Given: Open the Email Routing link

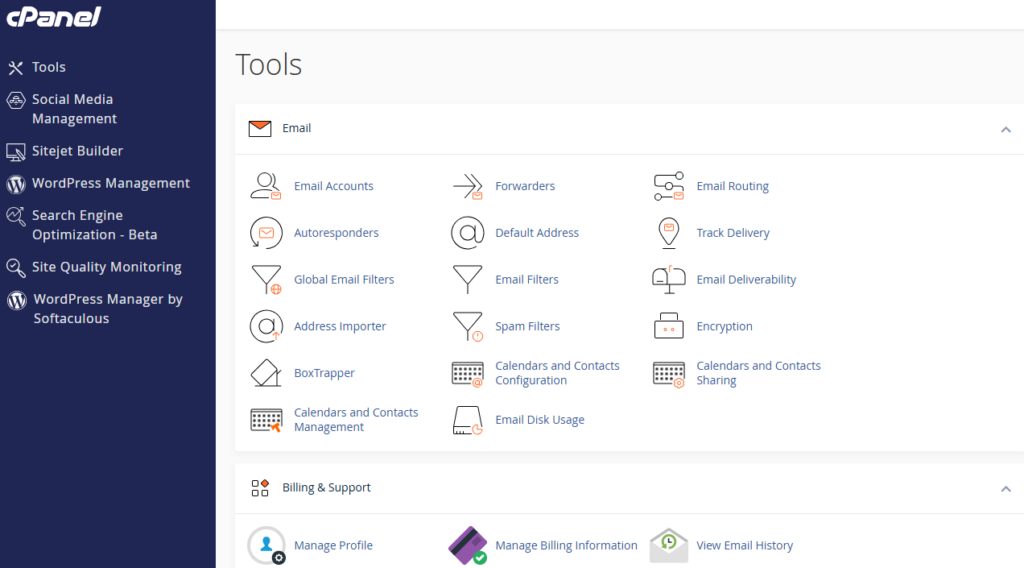Looking at the screenshot, I should click(732, 186).
